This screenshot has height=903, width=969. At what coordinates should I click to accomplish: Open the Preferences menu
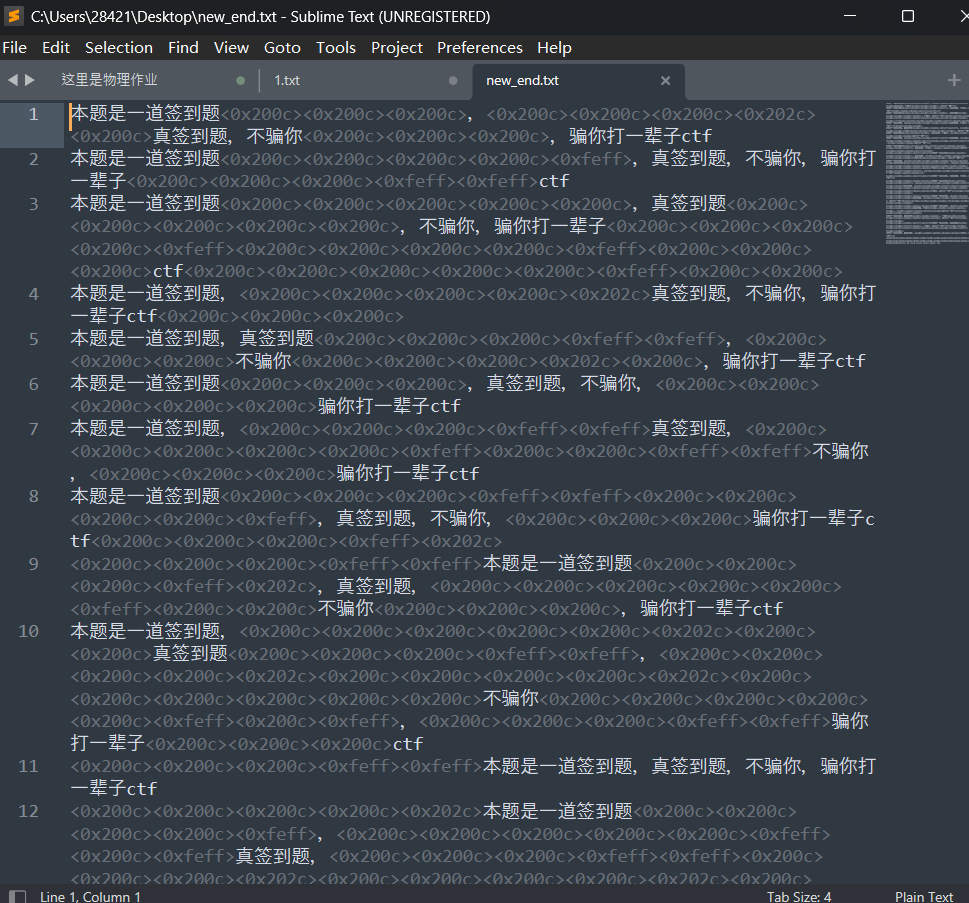[x=480, y=48]
